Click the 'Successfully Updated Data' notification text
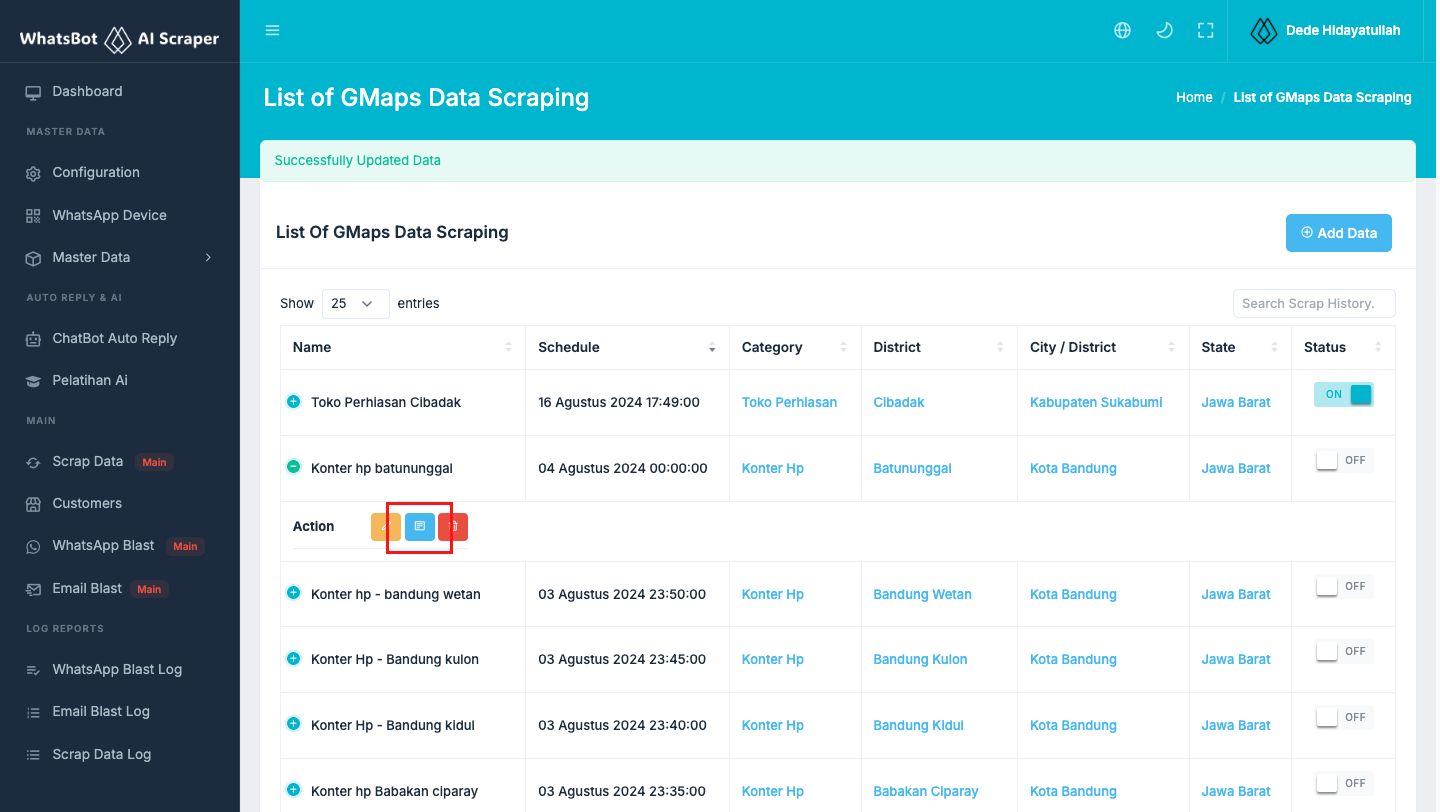 (x=358, y=161)
